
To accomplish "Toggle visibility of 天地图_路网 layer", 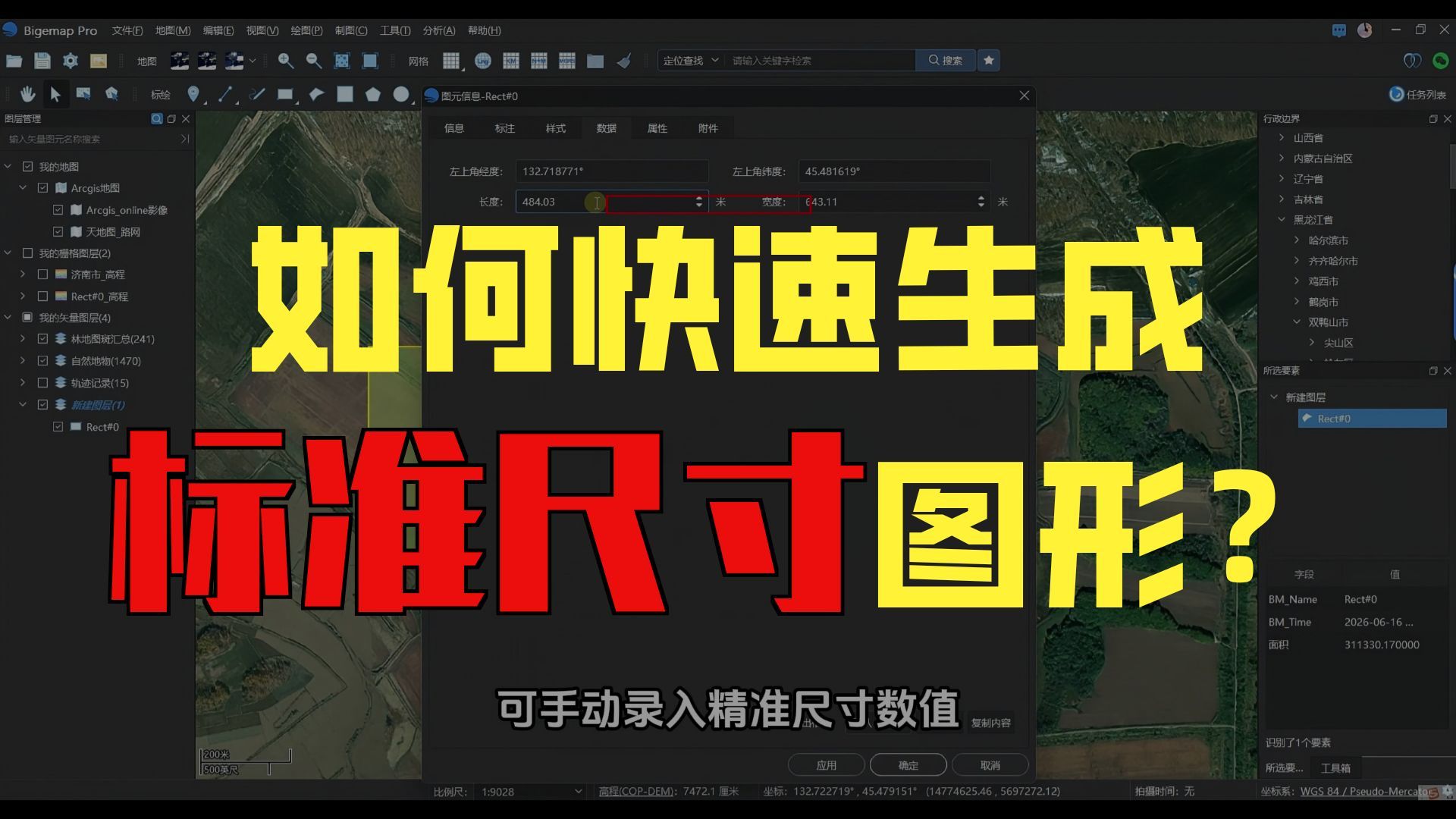I will (58, 232).
